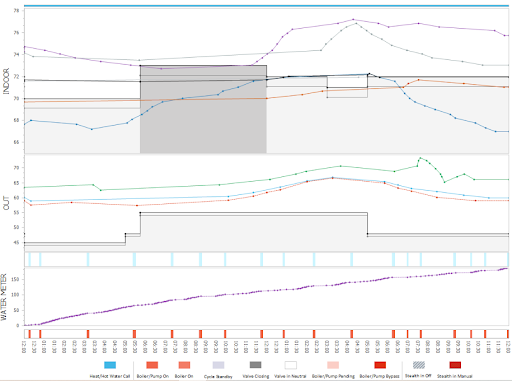Click the Stealth in Manual legend label

(455, 376)
